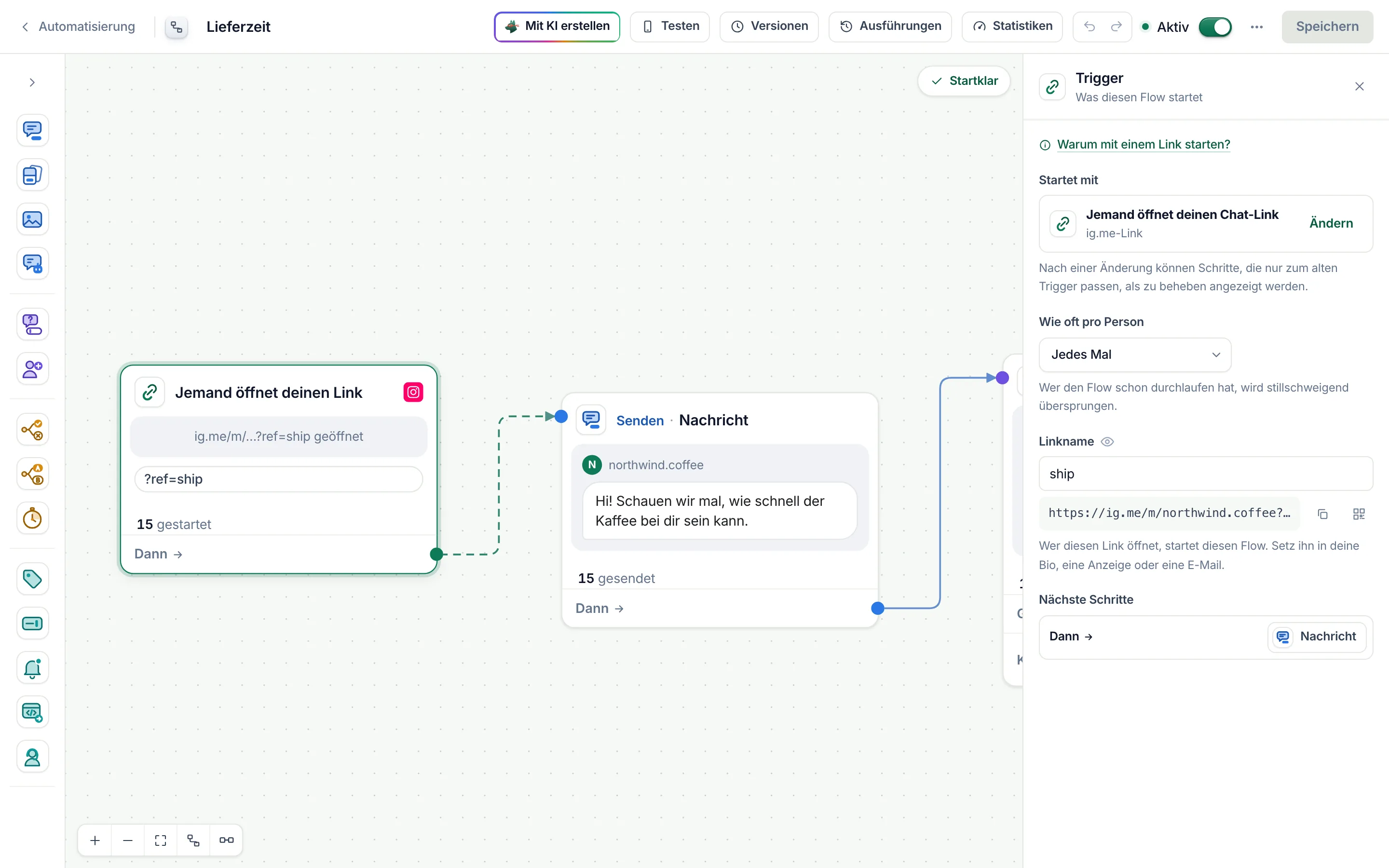
Task: Add the notification bell step
Action: pos(32,668)
